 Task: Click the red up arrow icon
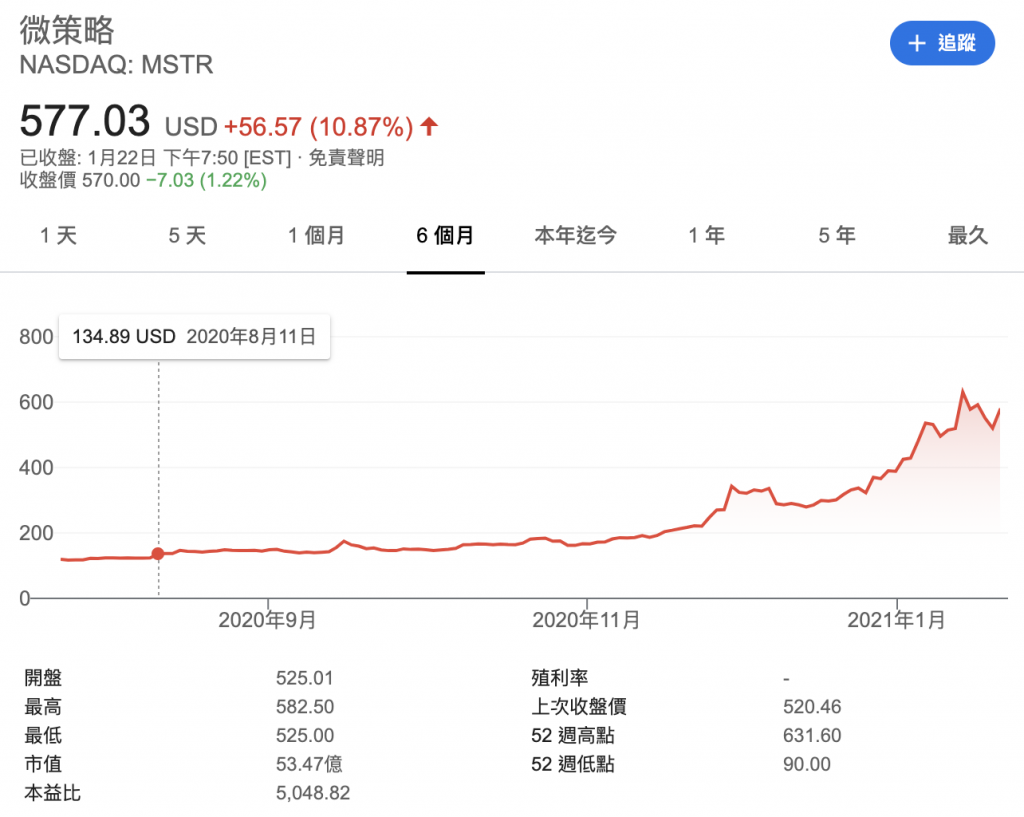coord(429,125)
